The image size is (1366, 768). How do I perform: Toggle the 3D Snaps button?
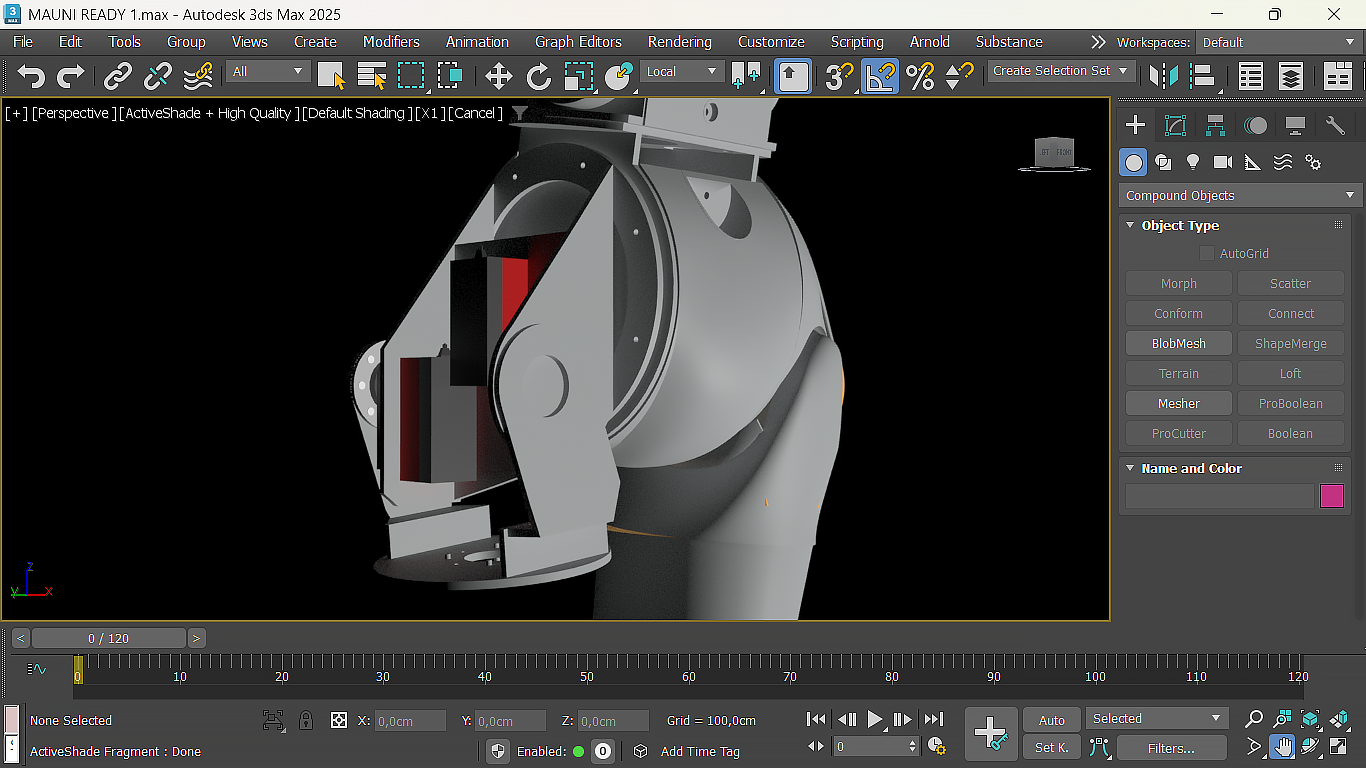[840, 76]
